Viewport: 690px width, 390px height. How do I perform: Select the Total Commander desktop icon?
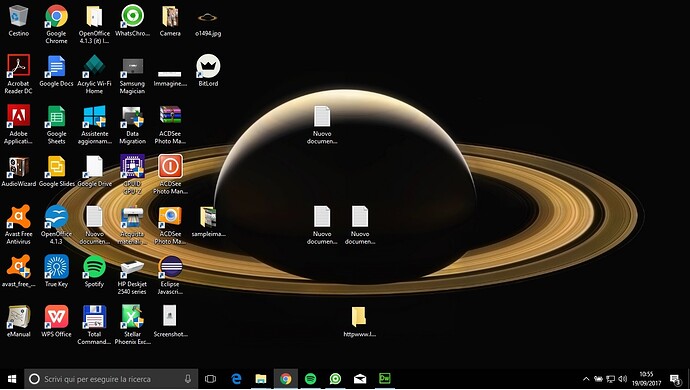point(94,325)
